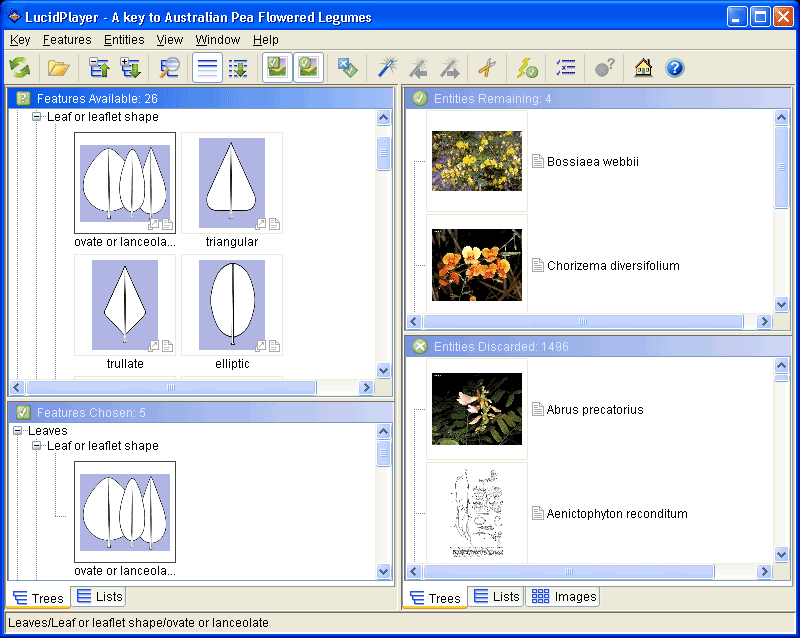
Task: Select Abrus precatorius in discarded entities
Action: 594,410
